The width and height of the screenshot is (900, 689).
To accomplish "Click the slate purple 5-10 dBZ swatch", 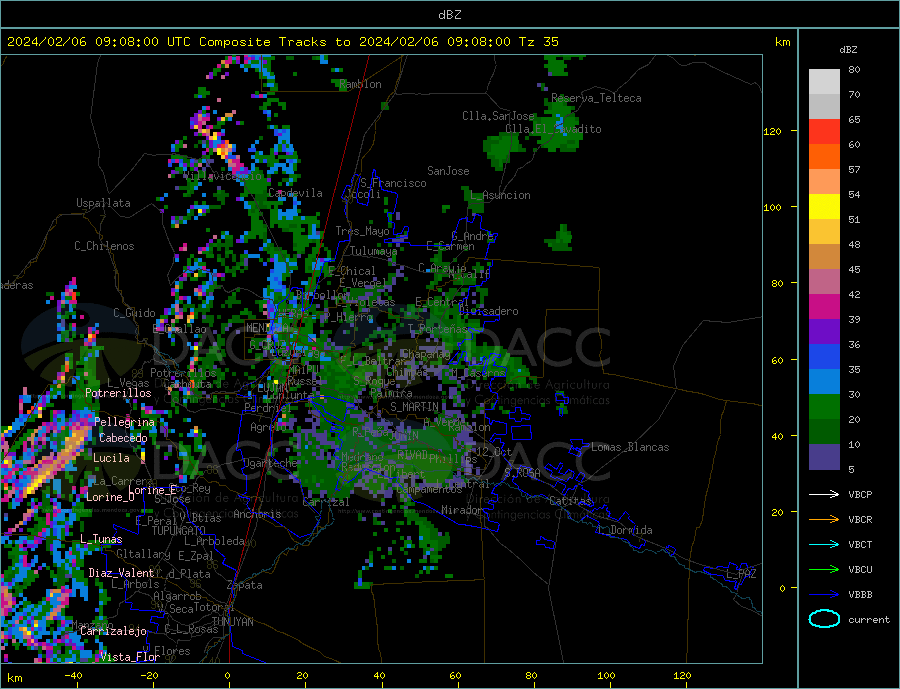I will [x=824, y=457].
